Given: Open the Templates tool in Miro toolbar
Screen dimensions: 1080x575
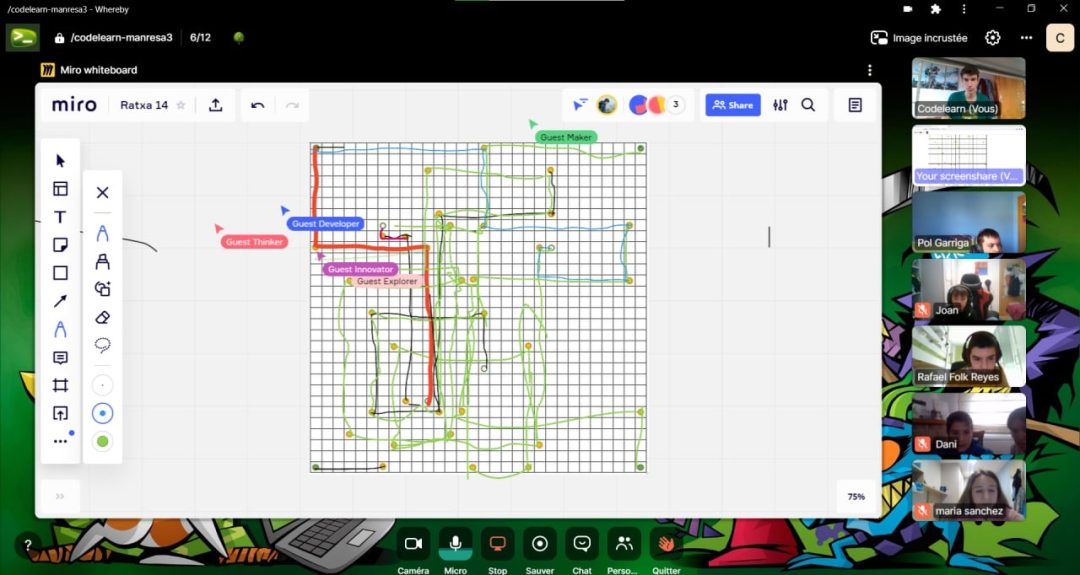Looking at the screenshot, I should point(61,189).
